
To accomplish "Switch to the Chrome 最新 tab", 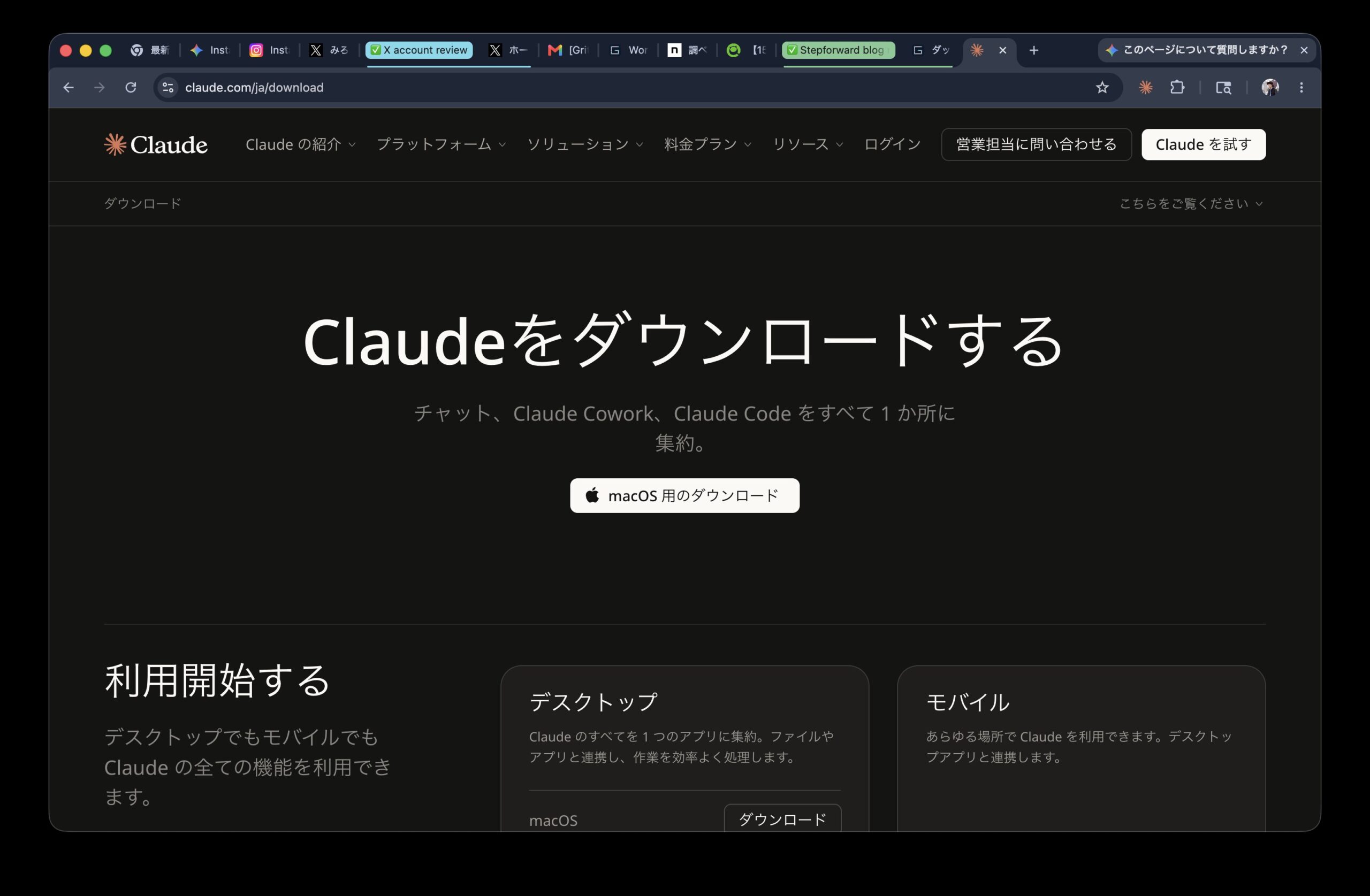I will pyautogui.click(x=150, y=51).
